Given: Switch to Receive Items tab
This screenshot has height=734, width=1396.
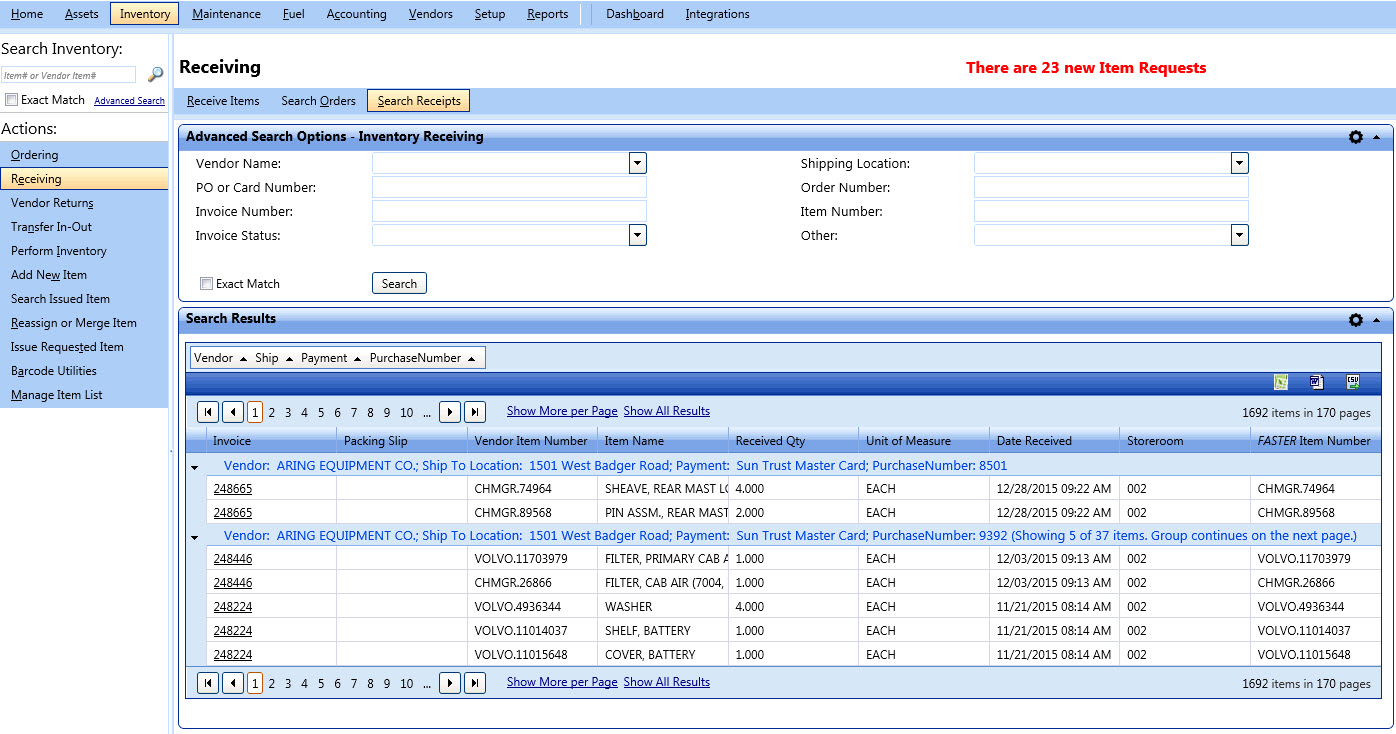Looking at the screenshot, I should (x=223, y=101).
